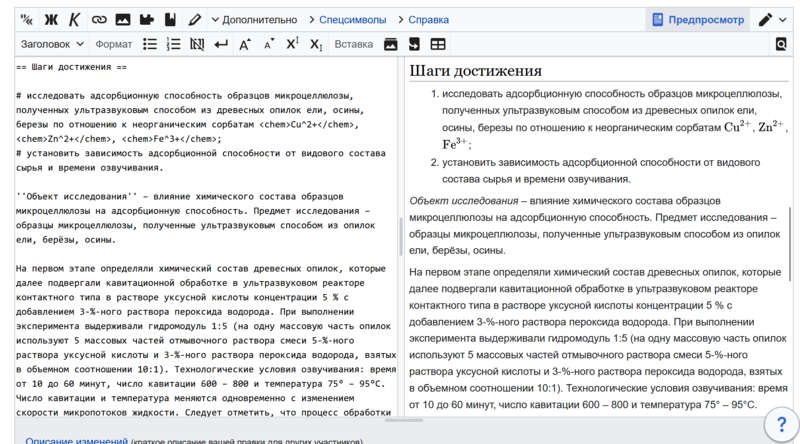Toggle the Предпросмотр live preview
Image resolution: width=800 pixels, height=444 pixels.
pos(698,19)
